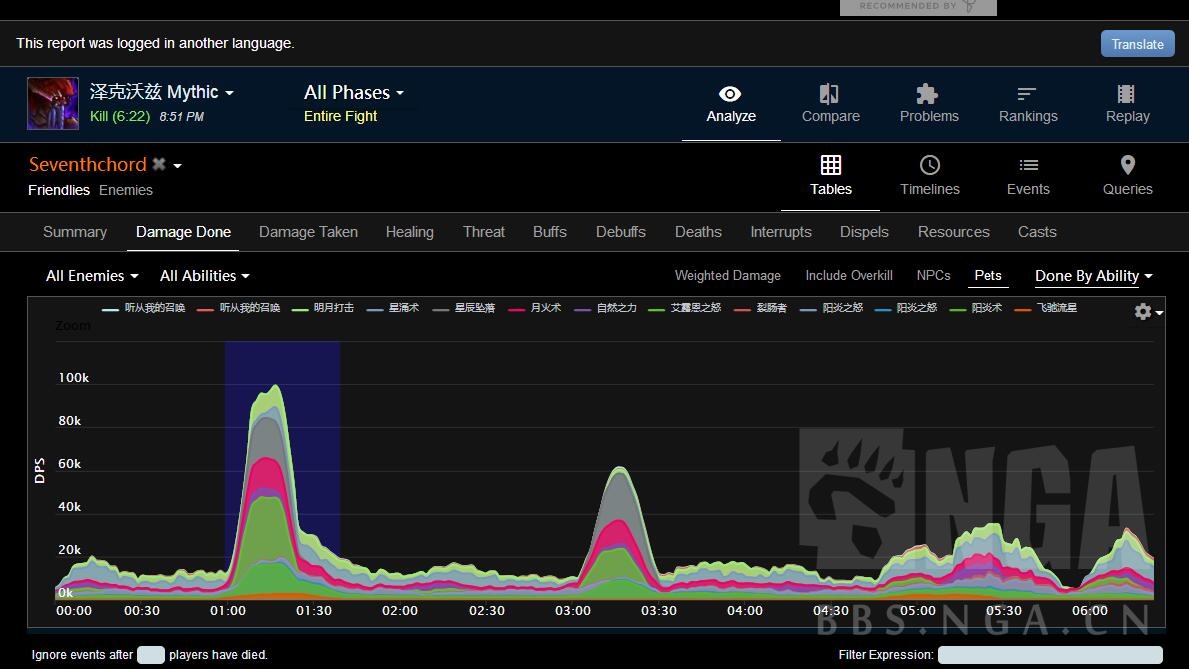The image size is (1189, 669).
Task: Open the Done By Ability dropdown
Action: [x=1093, y=276]
